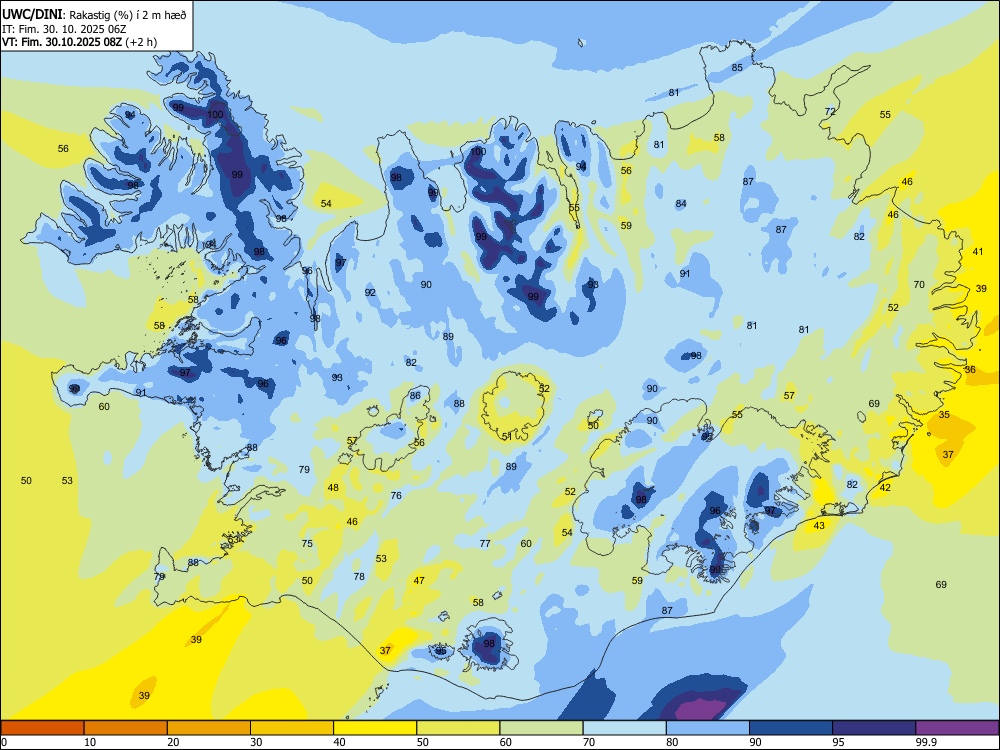Screen dimensions: 1000x750
Task: Click the '99.9' legend tick label
Action: 926,742
